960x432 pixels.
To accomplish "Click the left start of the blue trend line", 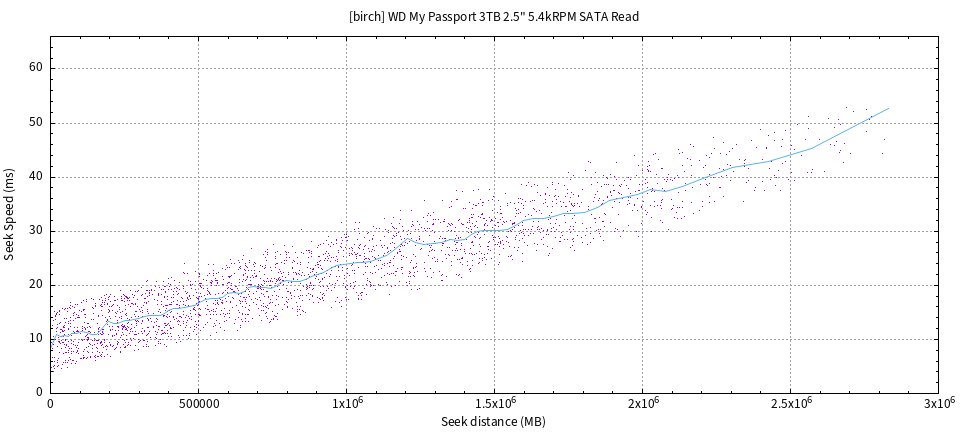I will pyautogui.click(x=51, y=341).
